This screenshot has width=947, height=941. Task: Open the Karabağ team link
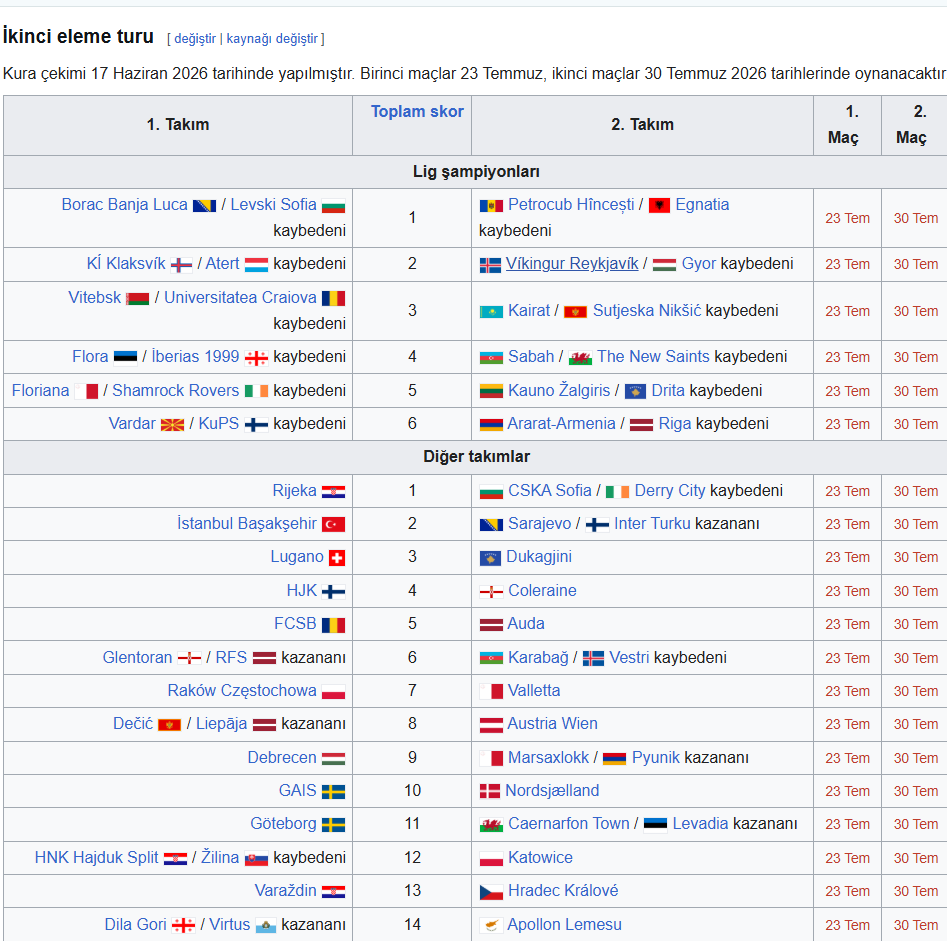538,658
